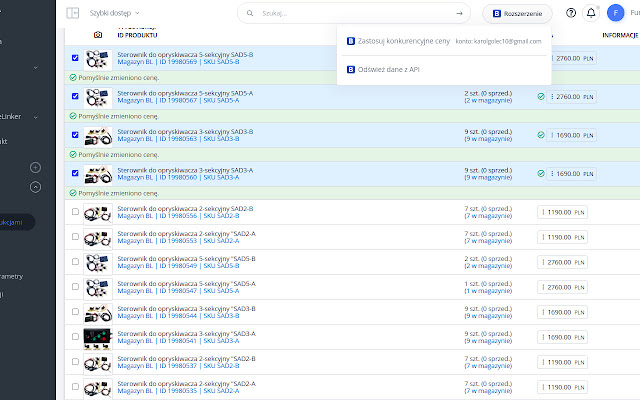Open the highlighted 'ukcjami' sidebar item

17,222
